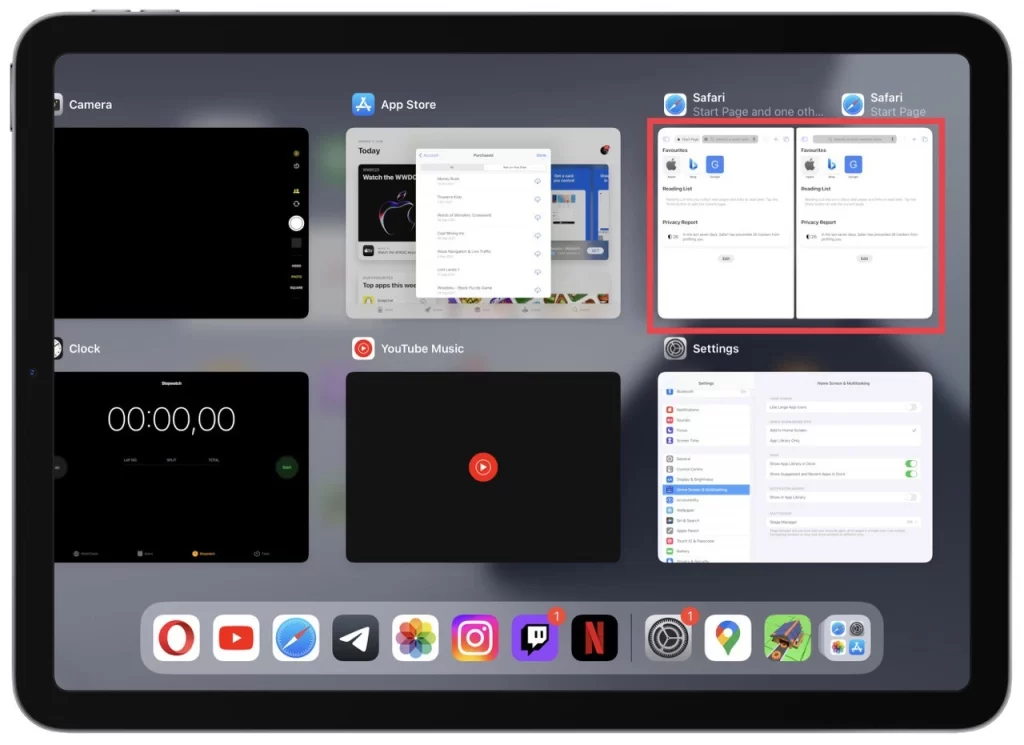
Task: Open the App Library folder in dock
Action: point(847,637)
